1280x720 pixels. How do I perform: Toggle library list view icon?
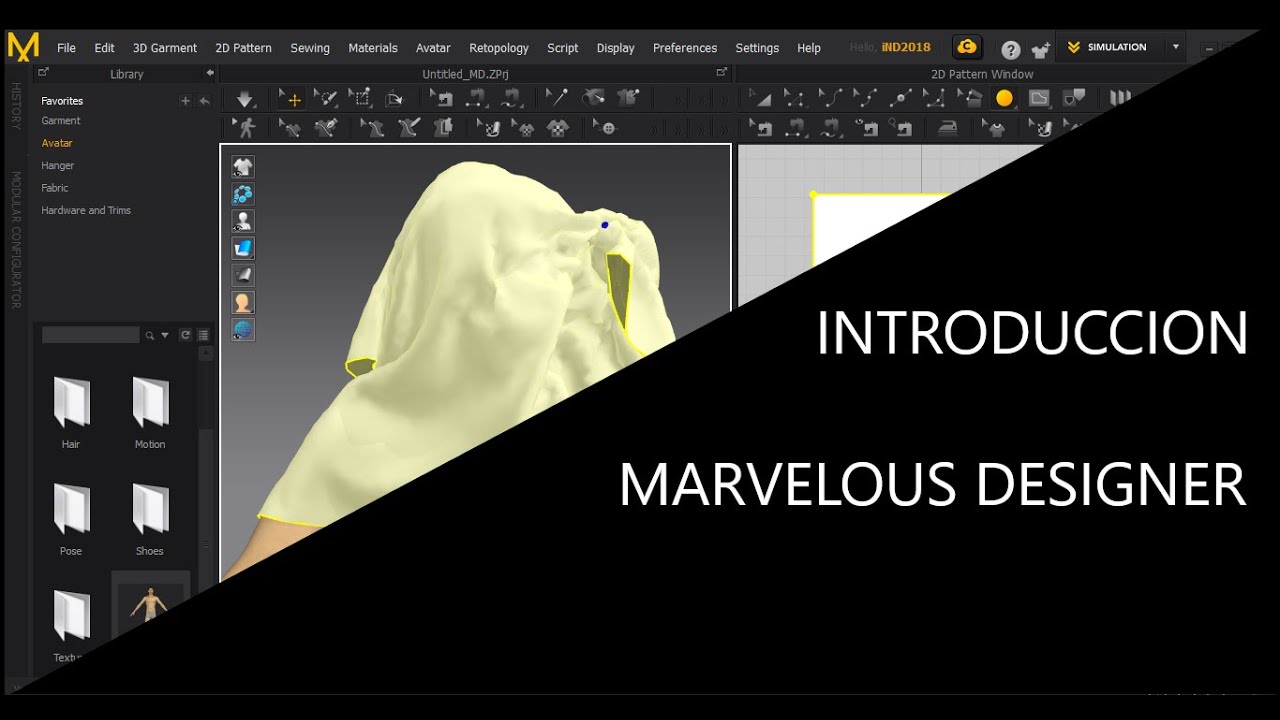(203, 335)
